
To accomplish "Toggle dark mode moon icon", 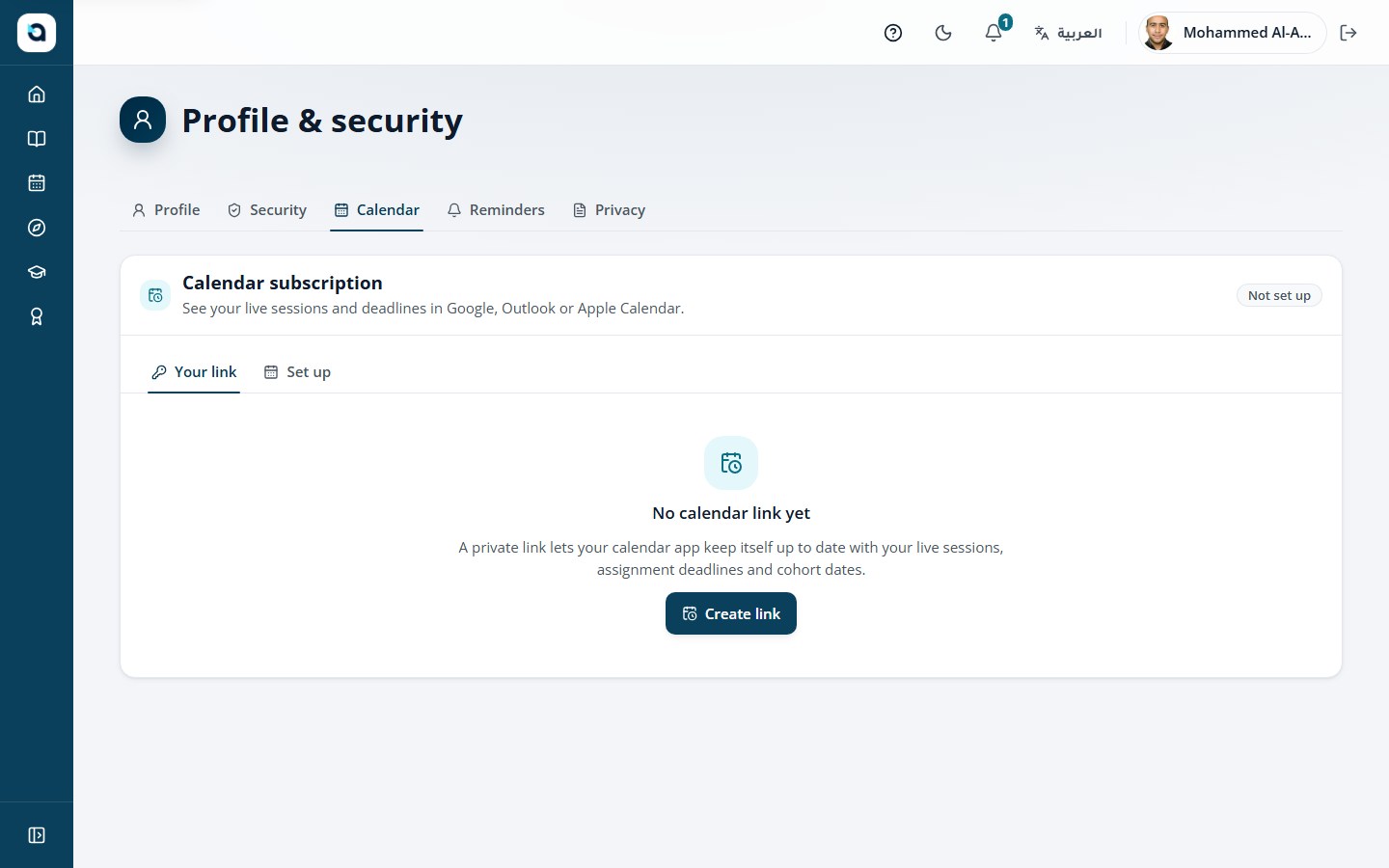I will coord(943,33).
